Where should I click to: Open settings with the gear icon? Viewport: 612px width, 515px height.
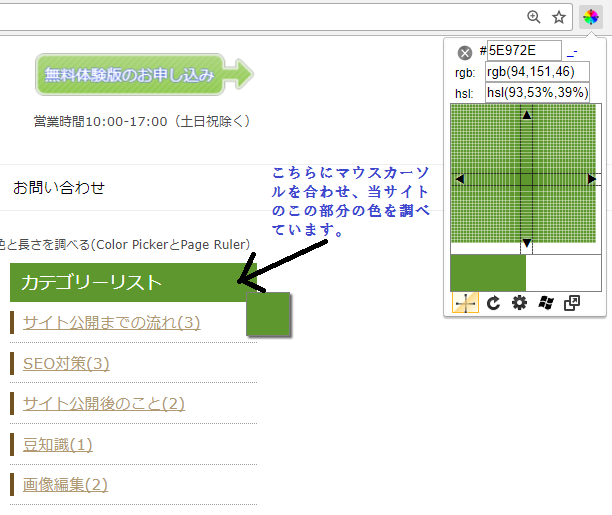click(519, 303)
